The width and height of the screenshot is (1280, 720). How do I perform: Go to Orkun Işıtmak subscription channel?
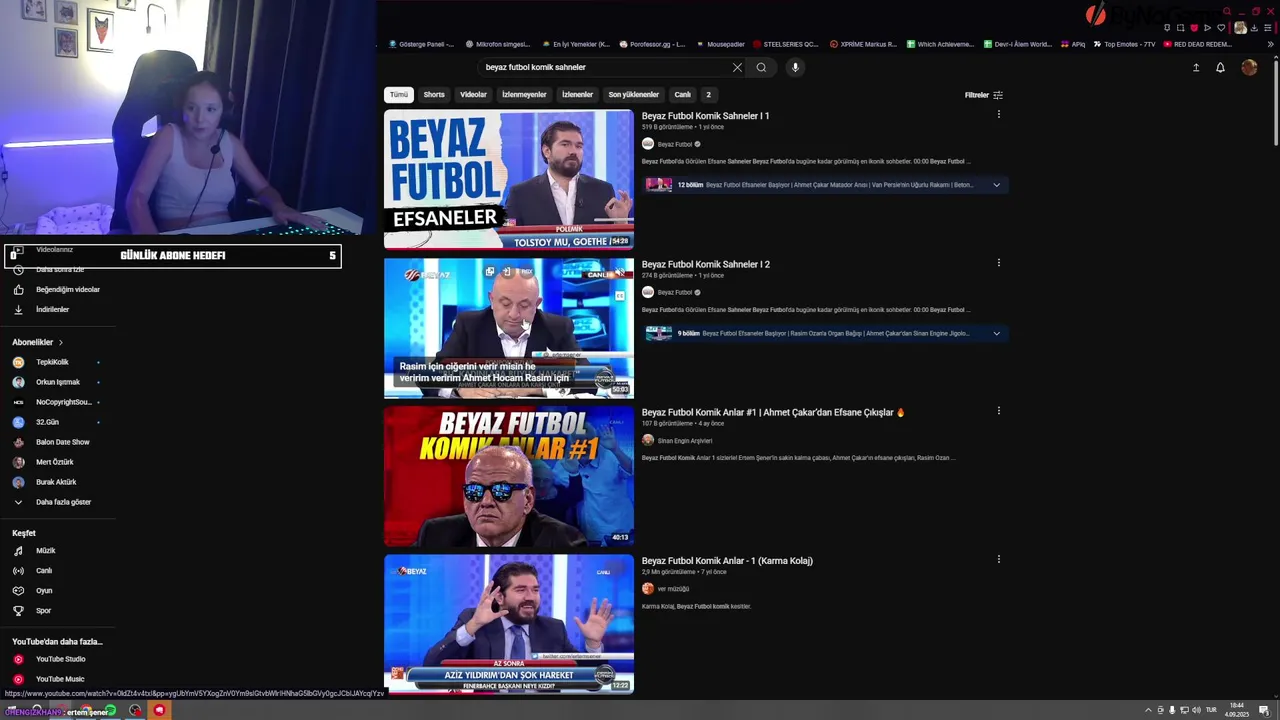tap(47, 382)
